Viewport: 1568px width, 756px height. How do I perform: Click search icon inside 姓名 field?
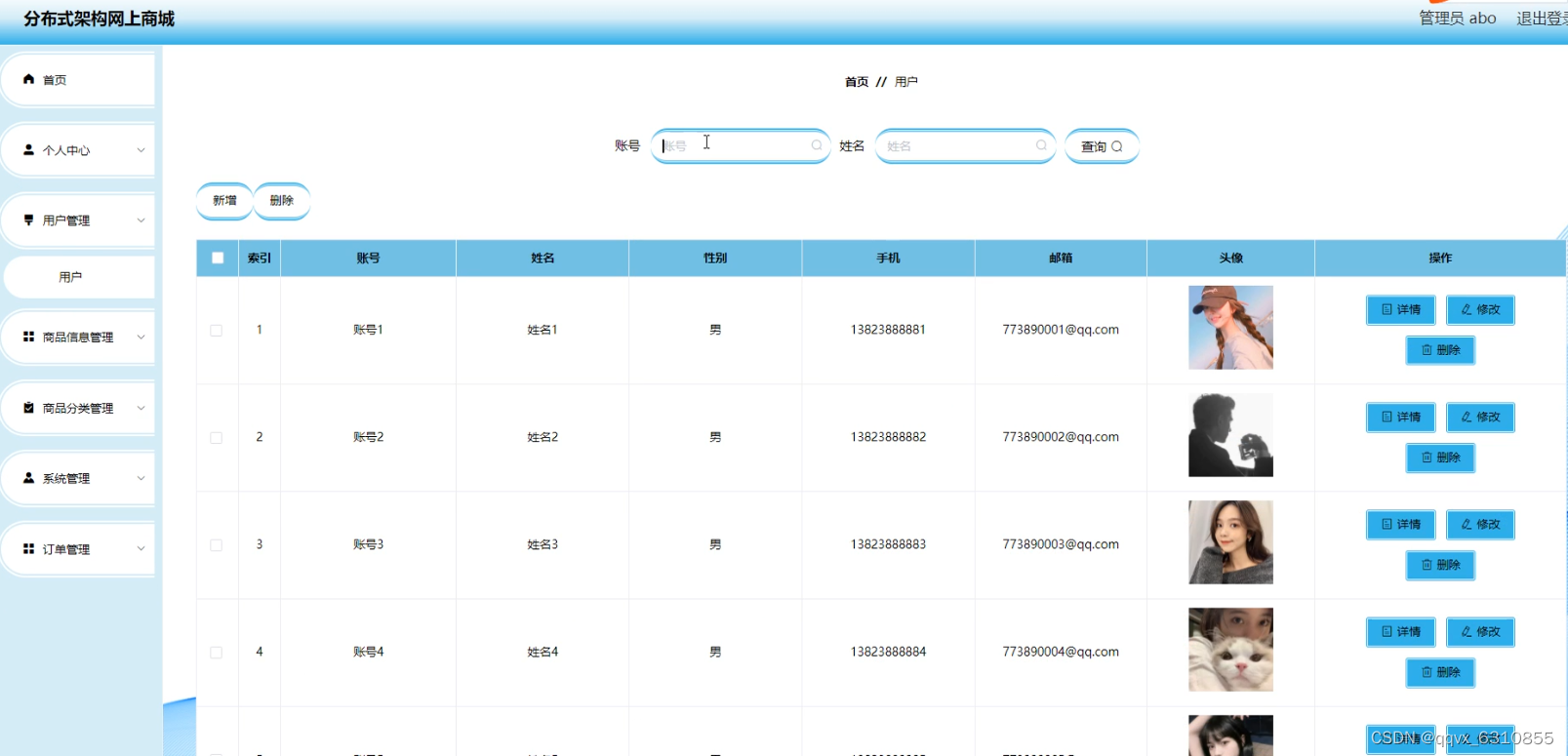1041,145
